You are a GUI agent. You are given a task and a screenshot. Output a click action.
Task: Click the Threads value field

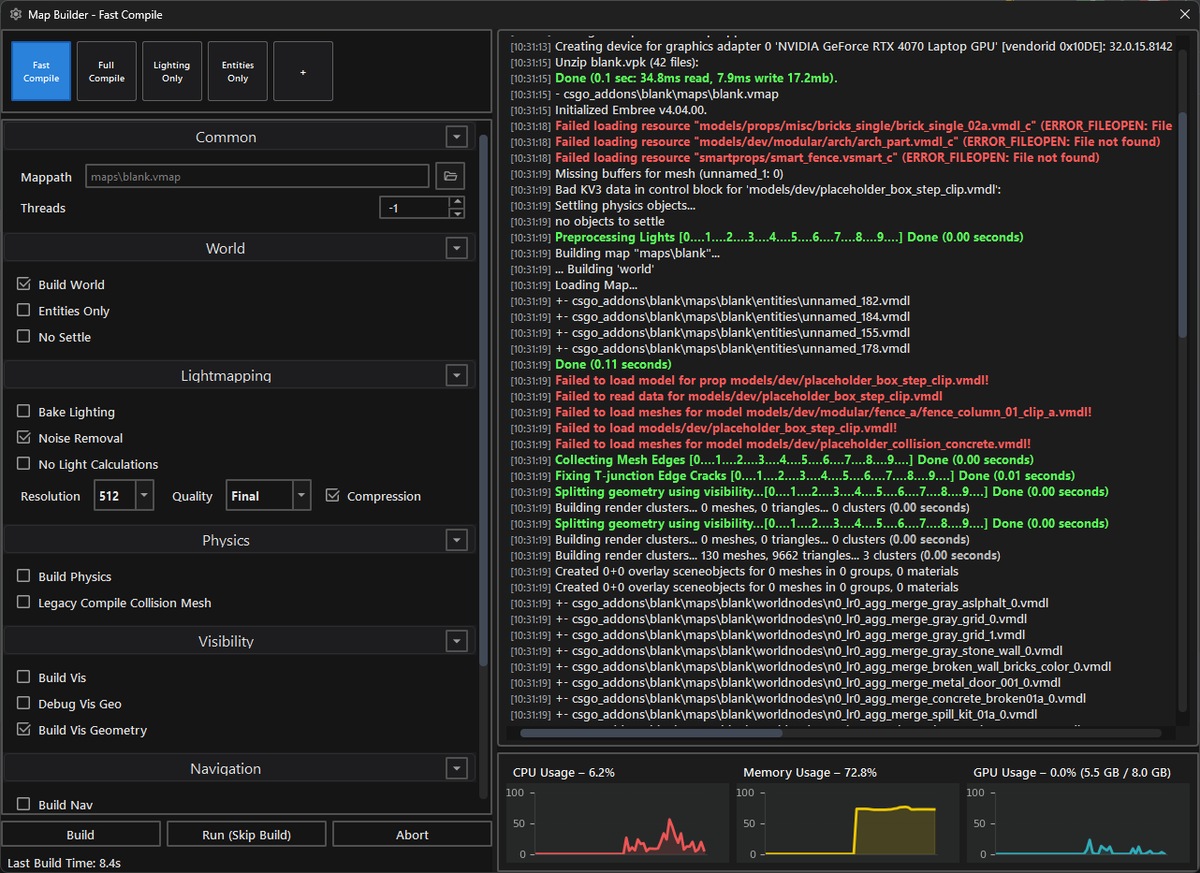click(x=415, y=208)
